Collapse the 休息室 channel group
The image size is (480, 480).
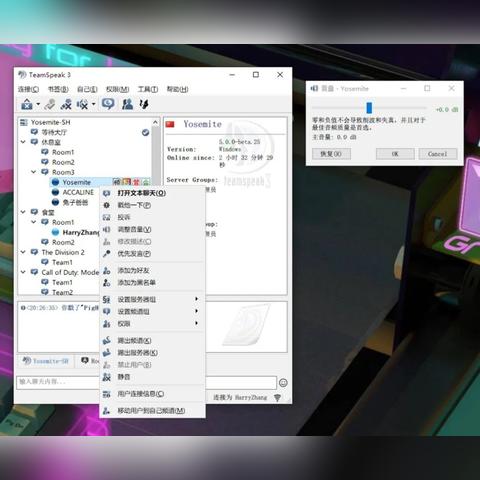[x=23, y=142]
